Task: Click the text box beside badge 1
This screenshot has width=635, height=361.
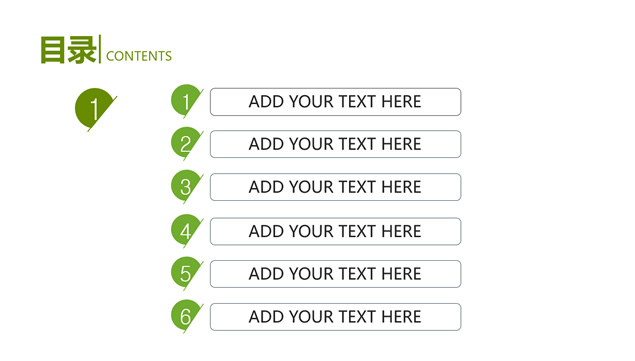Action: (335, 102)
